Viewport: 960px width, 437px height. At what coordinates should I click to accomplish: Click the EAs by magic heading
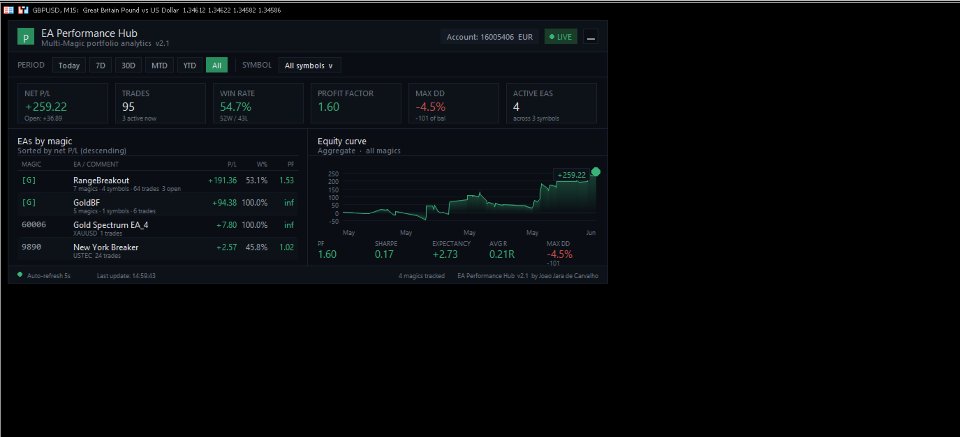(45, 141)
